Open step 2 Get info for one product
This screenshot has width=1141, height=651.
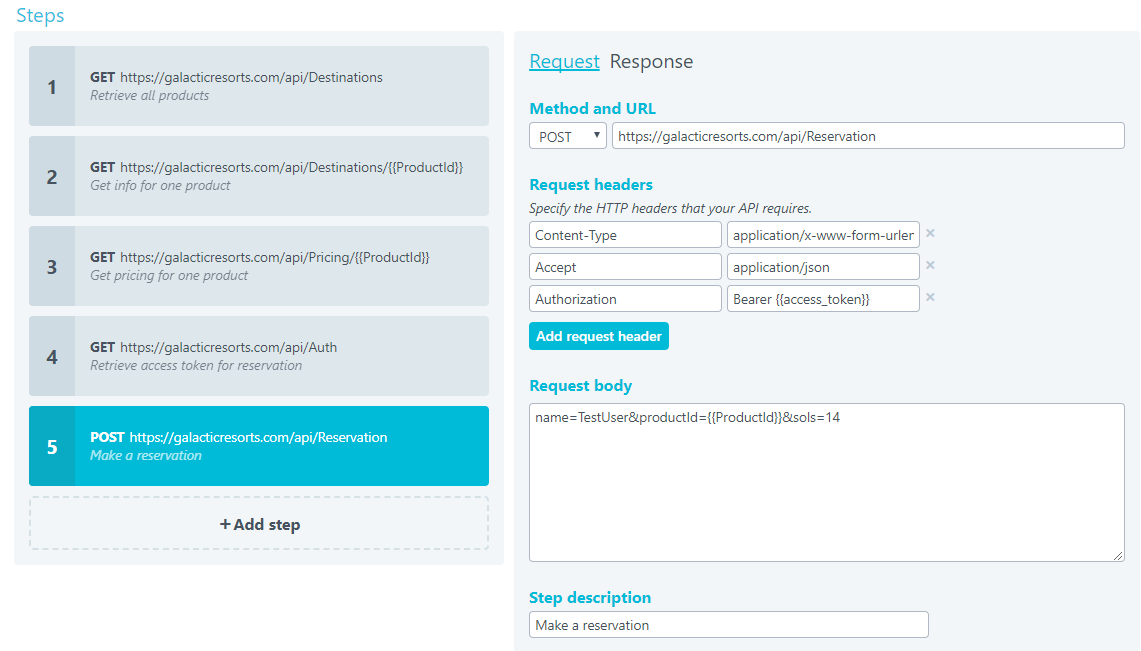coord(259,176)
